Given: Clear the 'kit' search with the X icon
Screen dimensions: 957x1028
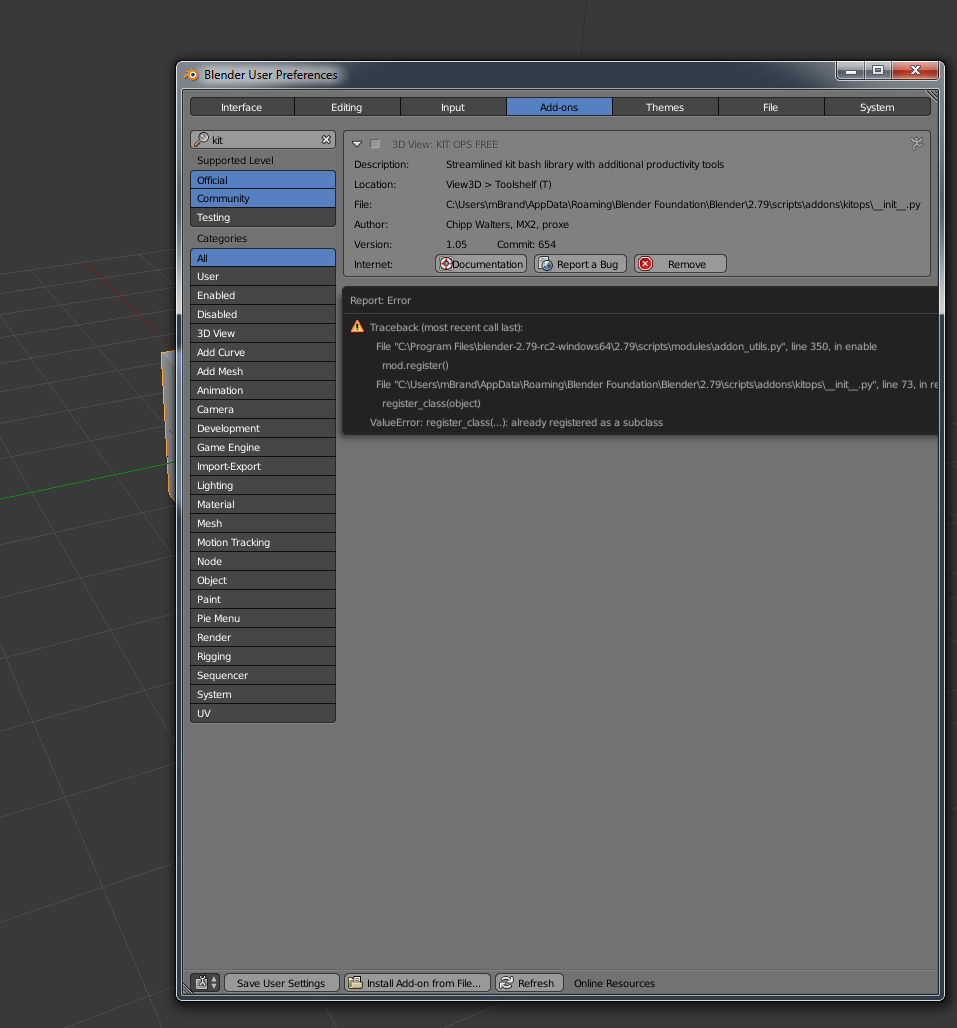Looking at the screenshot, I should 326,139.
